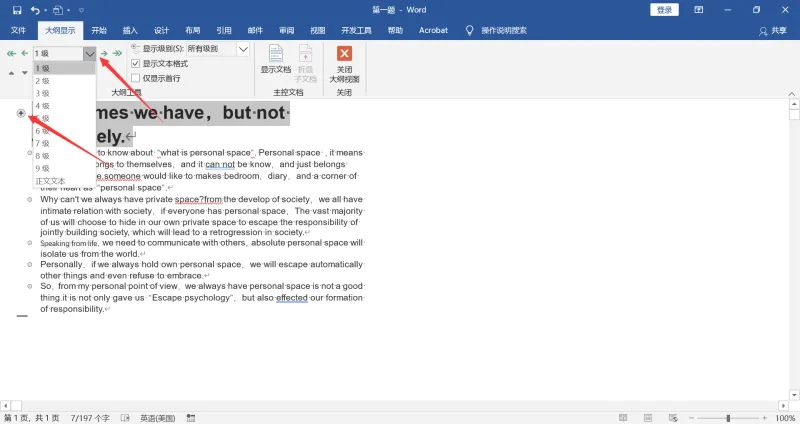Select 3 级 in the level list
800x424 pixels.
click(x=64, y=93)
